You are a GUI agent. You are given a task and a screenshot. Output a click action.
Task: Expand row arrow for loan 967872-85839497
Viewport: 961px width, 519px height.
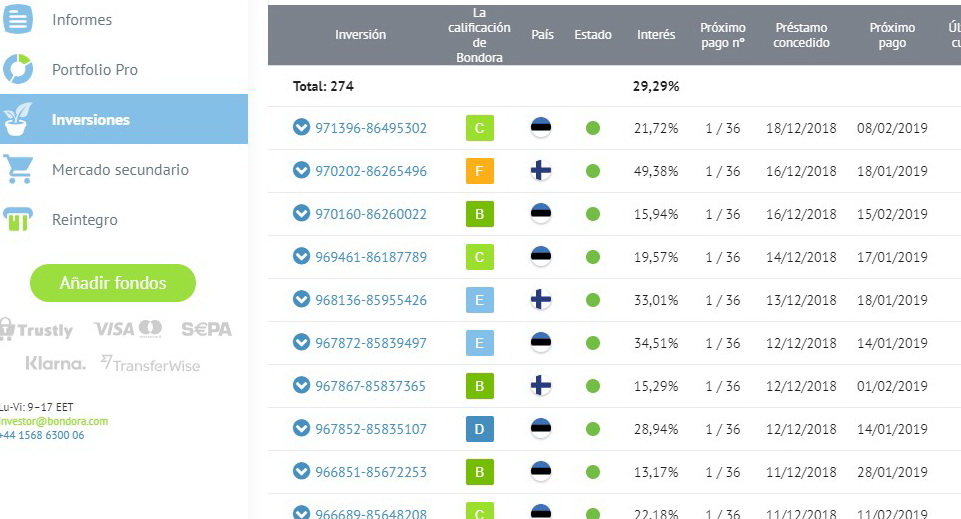pyautogui.click(x=301, y=343)
